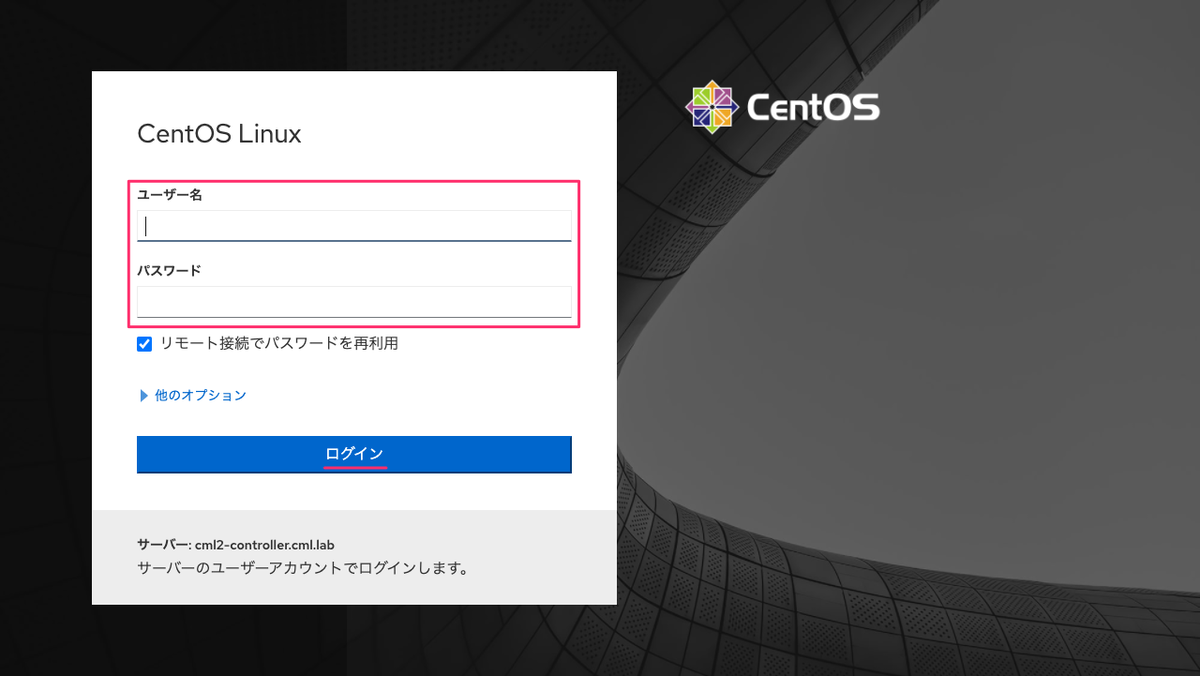Click the サーバー: label in footer
Image resolution: width=1200 pixels, height=676 pixels.
click(x=164, y=545)
